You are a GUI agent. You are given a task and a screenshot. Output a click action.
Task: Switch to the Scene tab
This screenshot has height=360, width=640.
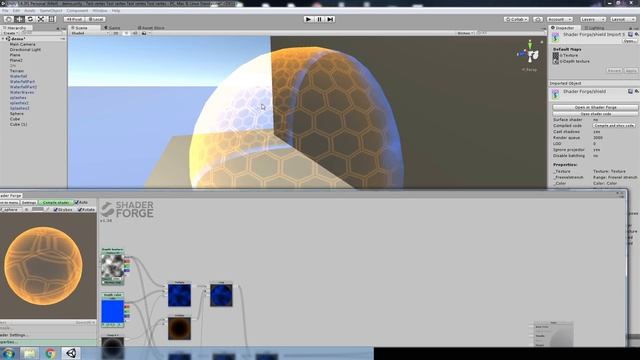tap(84, 28)
